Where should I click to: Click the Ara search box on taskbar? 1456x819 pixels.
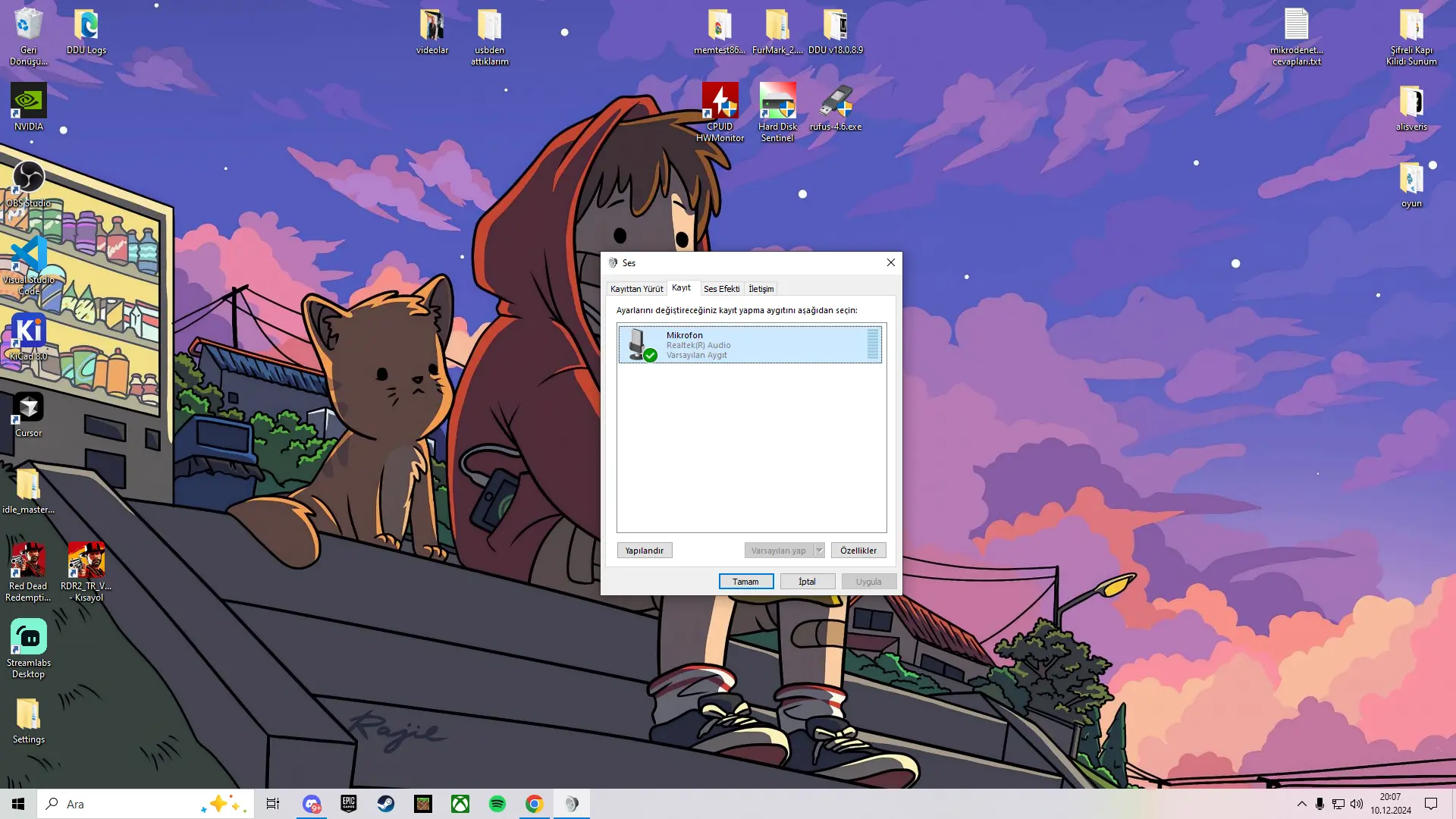[x=144, y=804]
